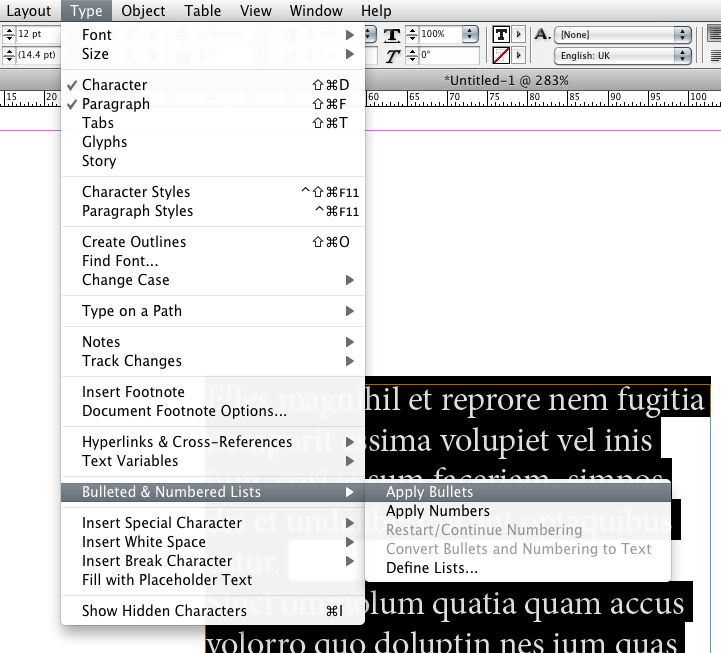
Task: Choose Fill with Placeholder Text
Action: [213, 580]
